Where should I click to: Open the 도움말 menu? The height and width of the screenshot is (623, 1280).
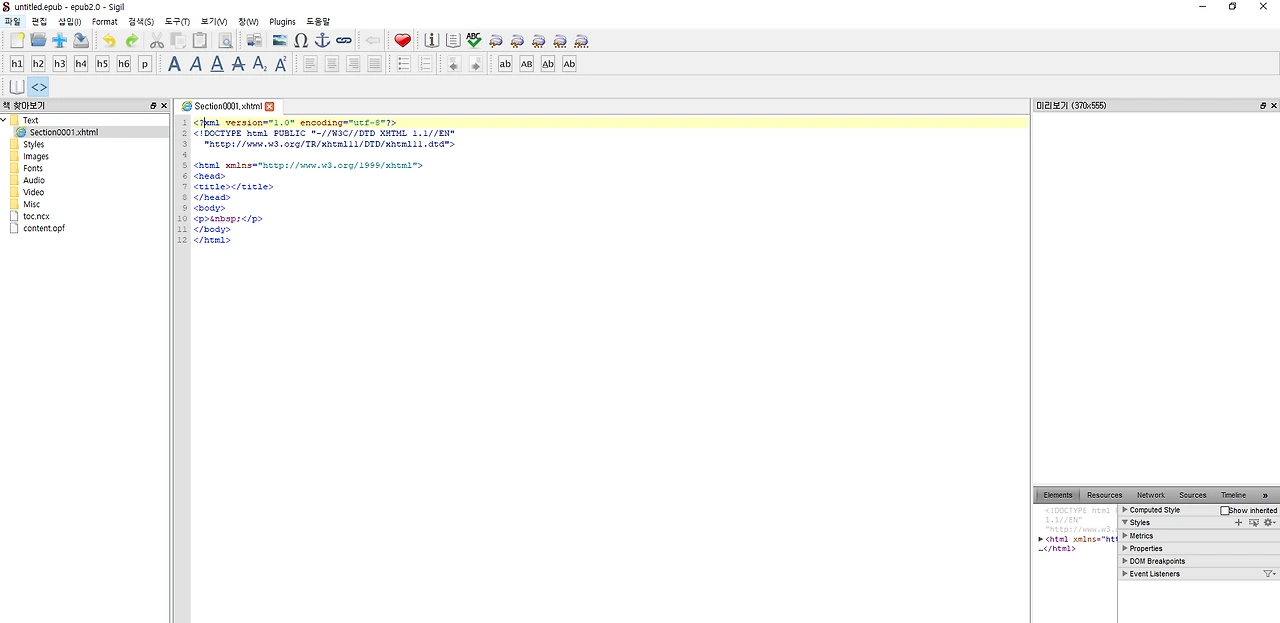318,21
